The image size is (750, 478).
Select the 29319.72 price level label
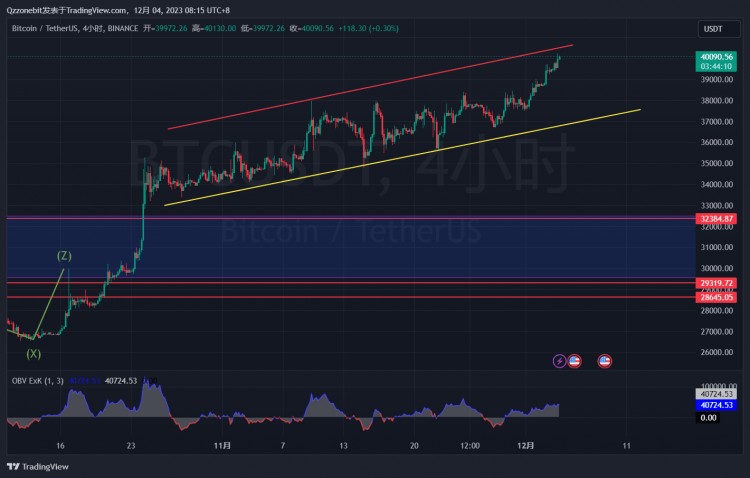(716, 283)
